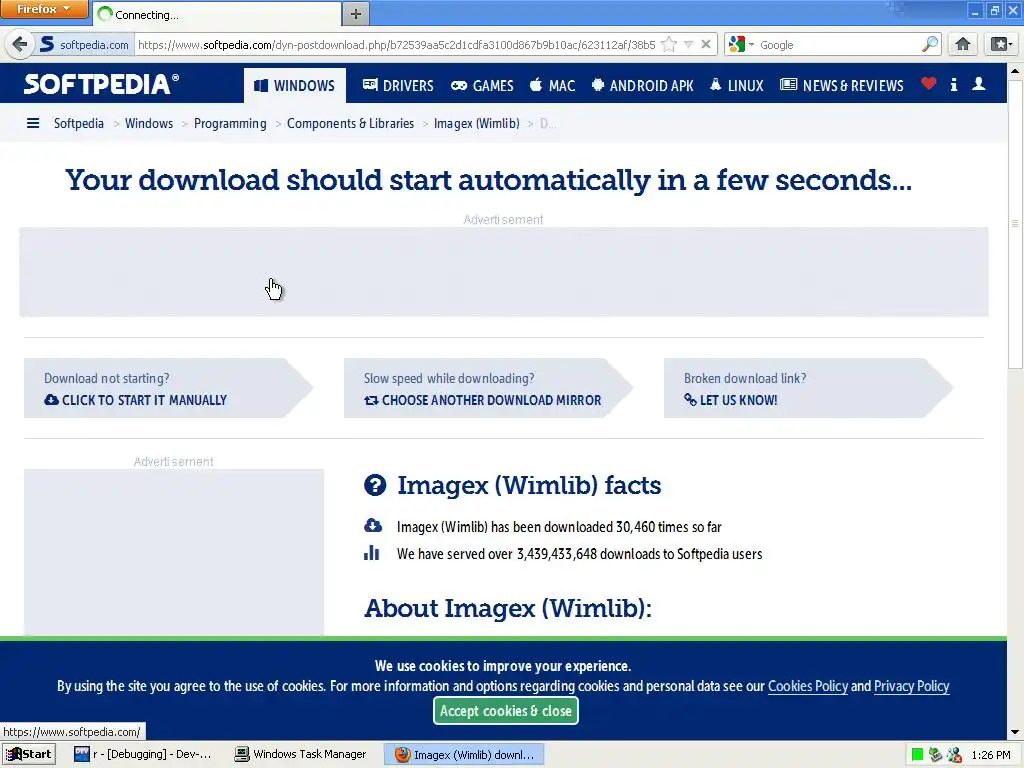
Task: Click the info 'i' icon in header
Action: (x=954, y=84)
